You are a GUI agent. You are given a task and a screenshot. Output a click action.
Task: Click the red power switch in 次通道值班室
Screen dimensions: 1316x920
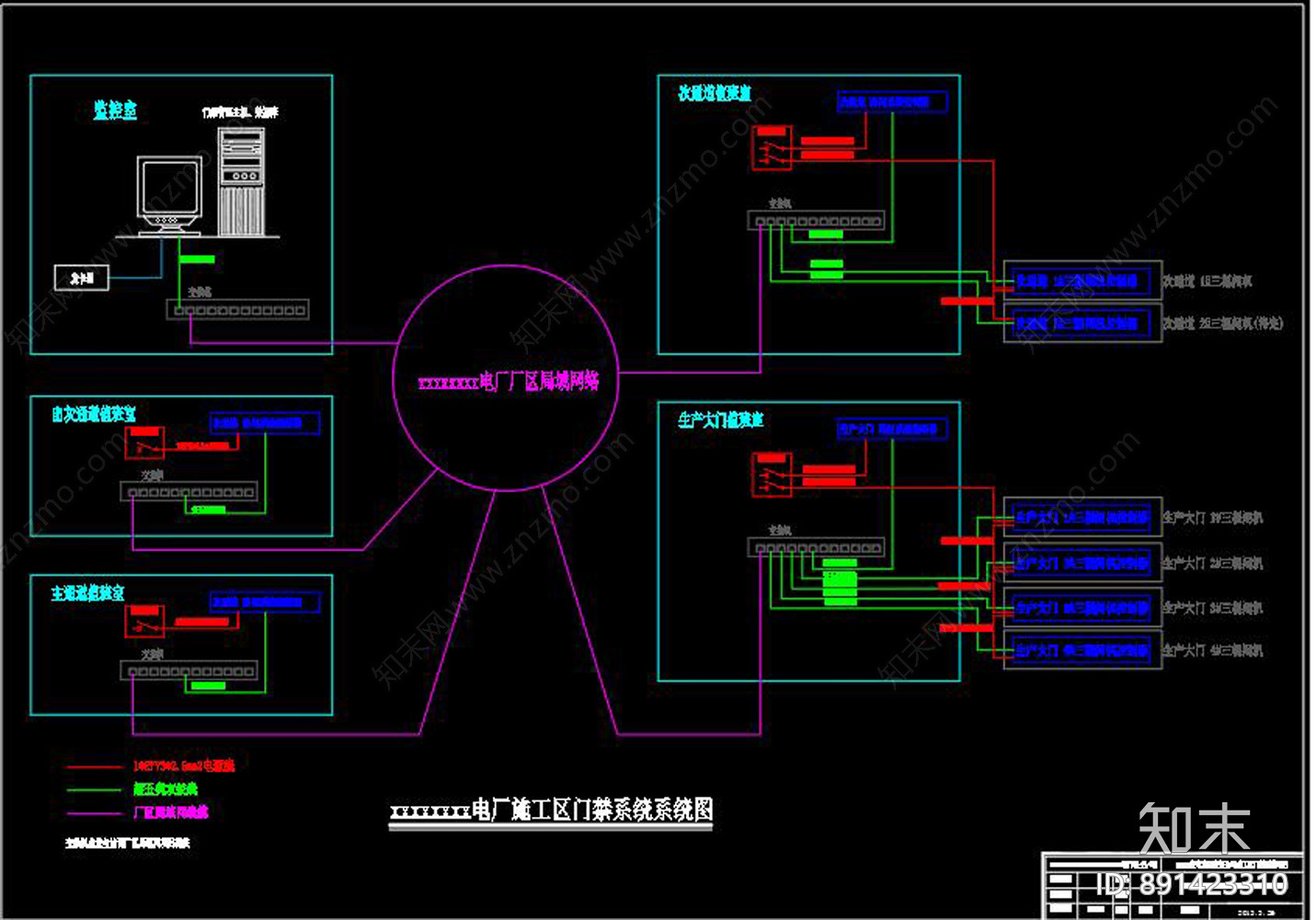[772, 149]
